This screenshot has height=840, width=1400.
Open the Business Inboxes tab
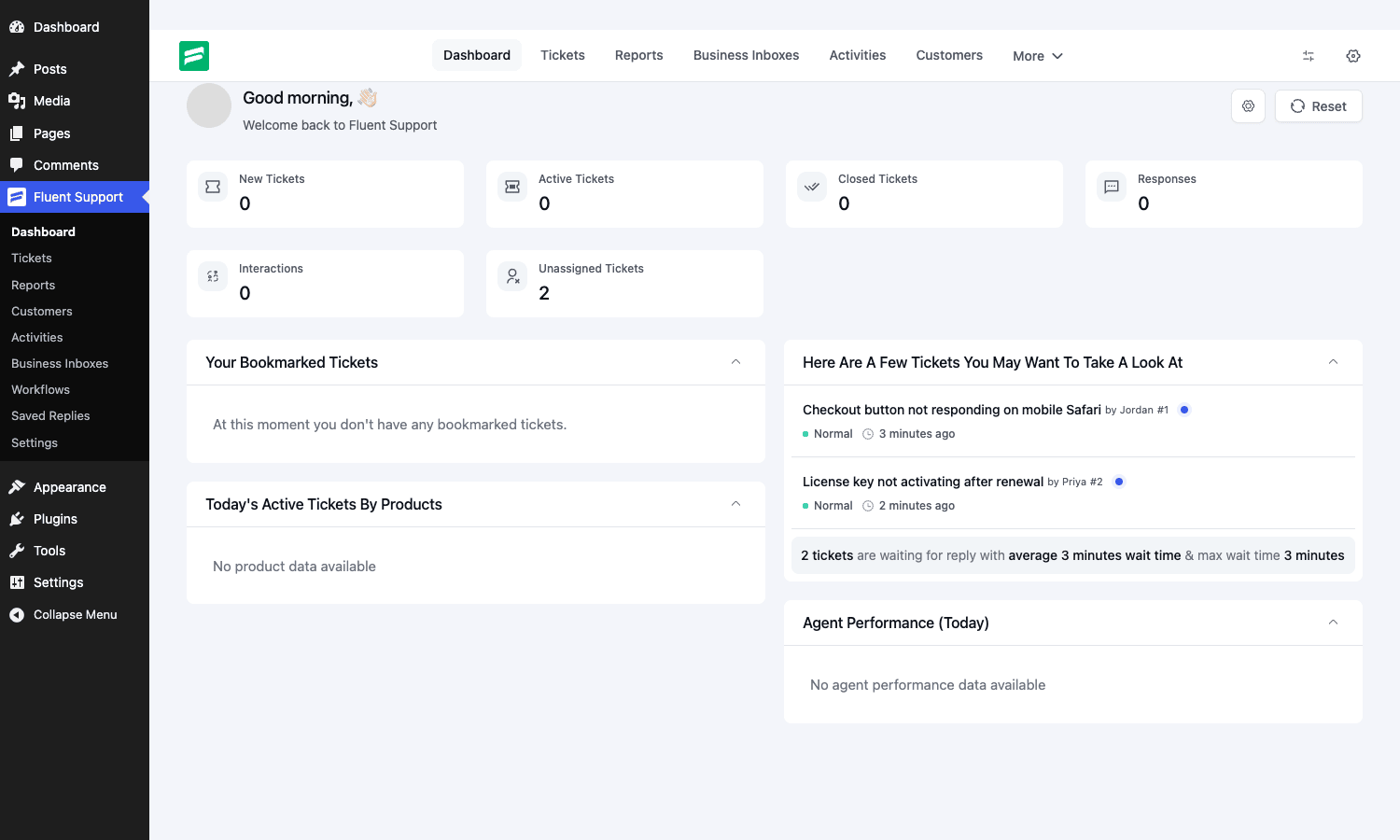747,55
